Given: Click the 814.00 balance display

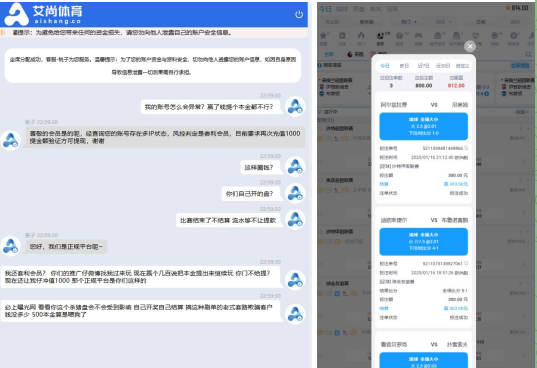Looking at the screenshot, I should point(517,8).
